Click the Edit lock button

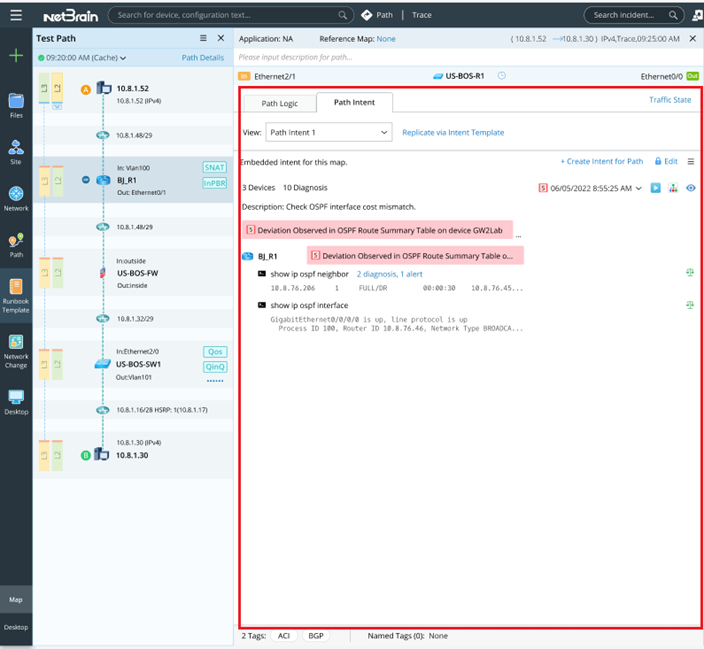coord(666,161)
